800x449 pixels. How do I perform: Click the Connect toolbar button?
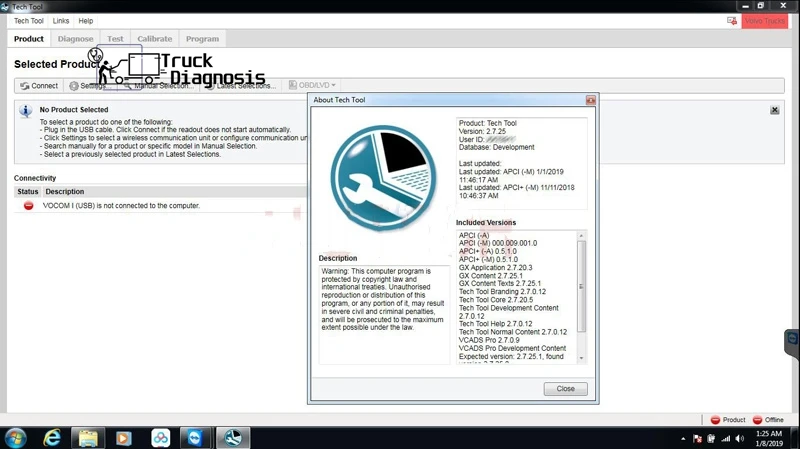[39, 86]
